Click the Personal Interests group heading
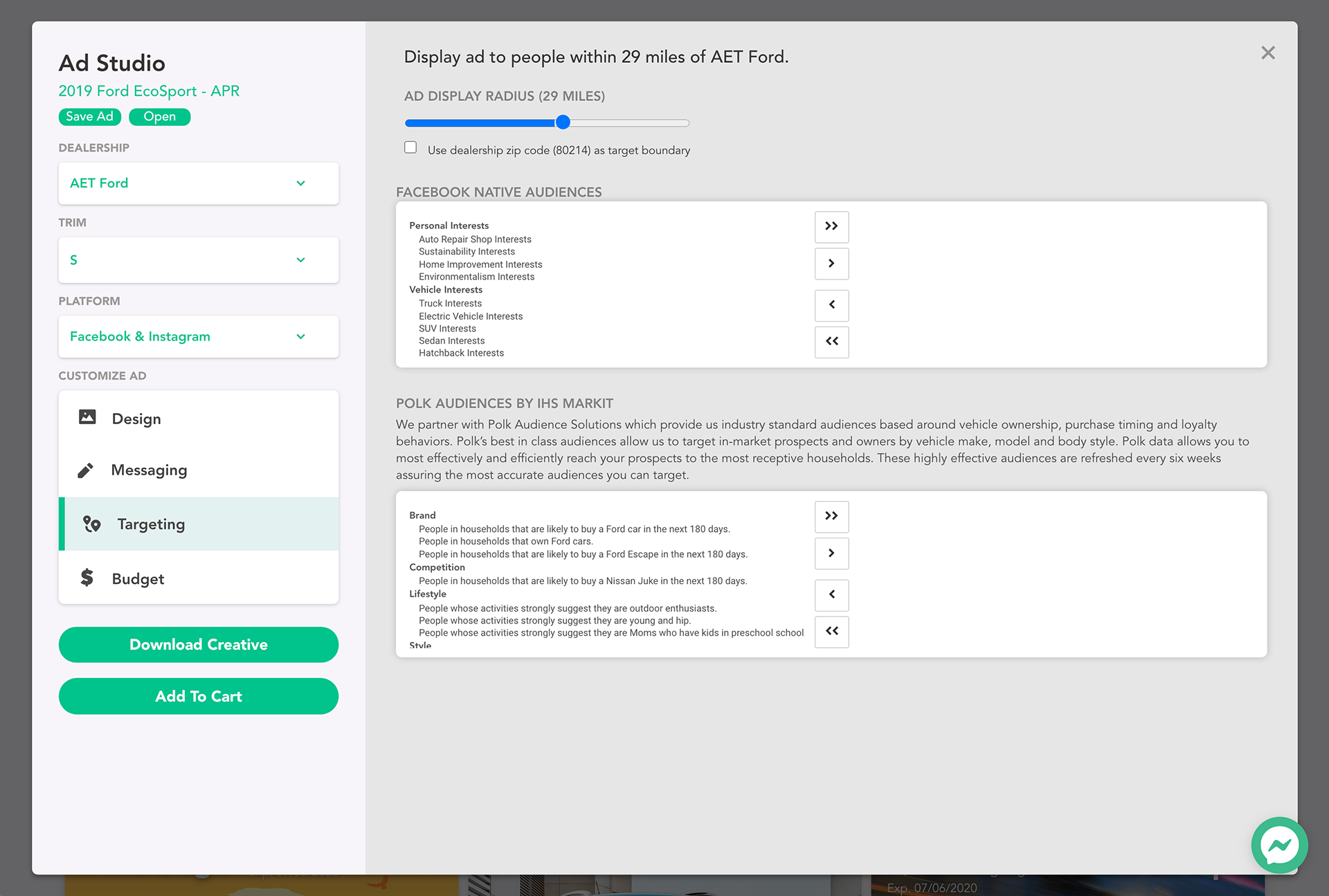This screenshot has width=1329, height=896. click(449, 226)
